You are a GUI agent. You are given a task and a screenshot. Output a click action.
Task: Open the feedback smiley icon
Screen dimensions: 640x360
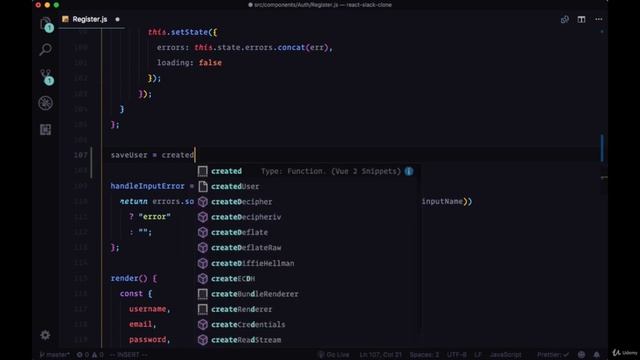click(x=581, y=355)
